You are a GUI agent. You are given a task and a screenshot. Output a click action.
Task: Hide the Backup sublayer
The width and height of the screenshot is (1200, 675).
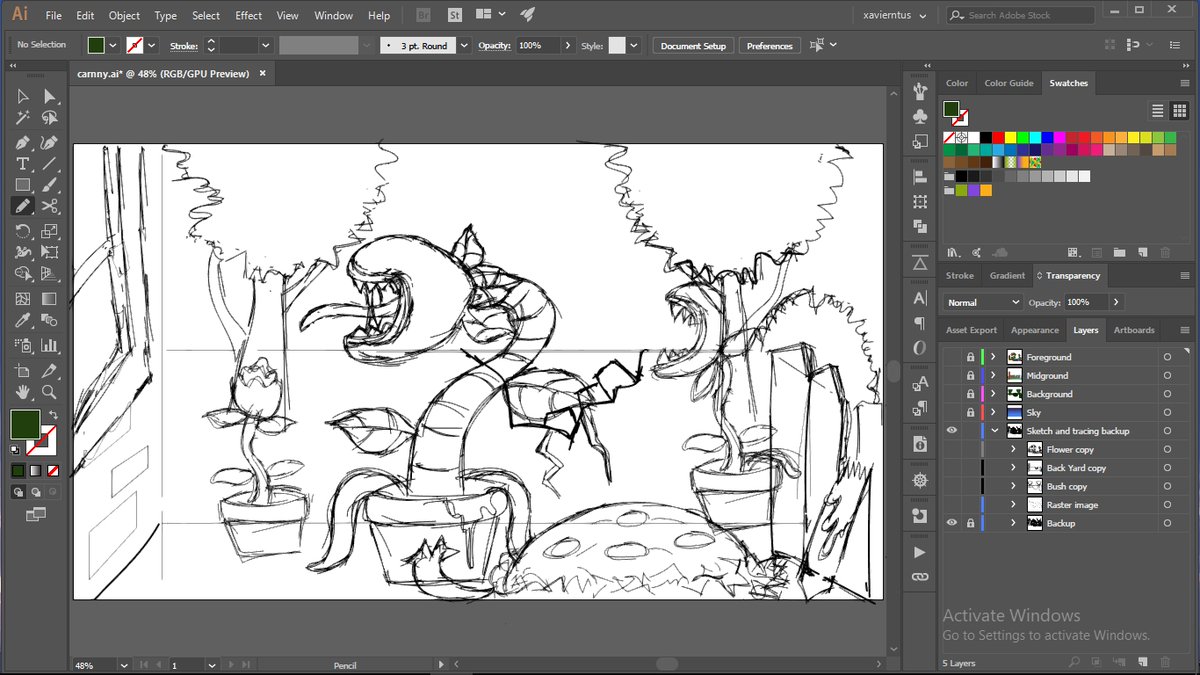coord(951,523)
